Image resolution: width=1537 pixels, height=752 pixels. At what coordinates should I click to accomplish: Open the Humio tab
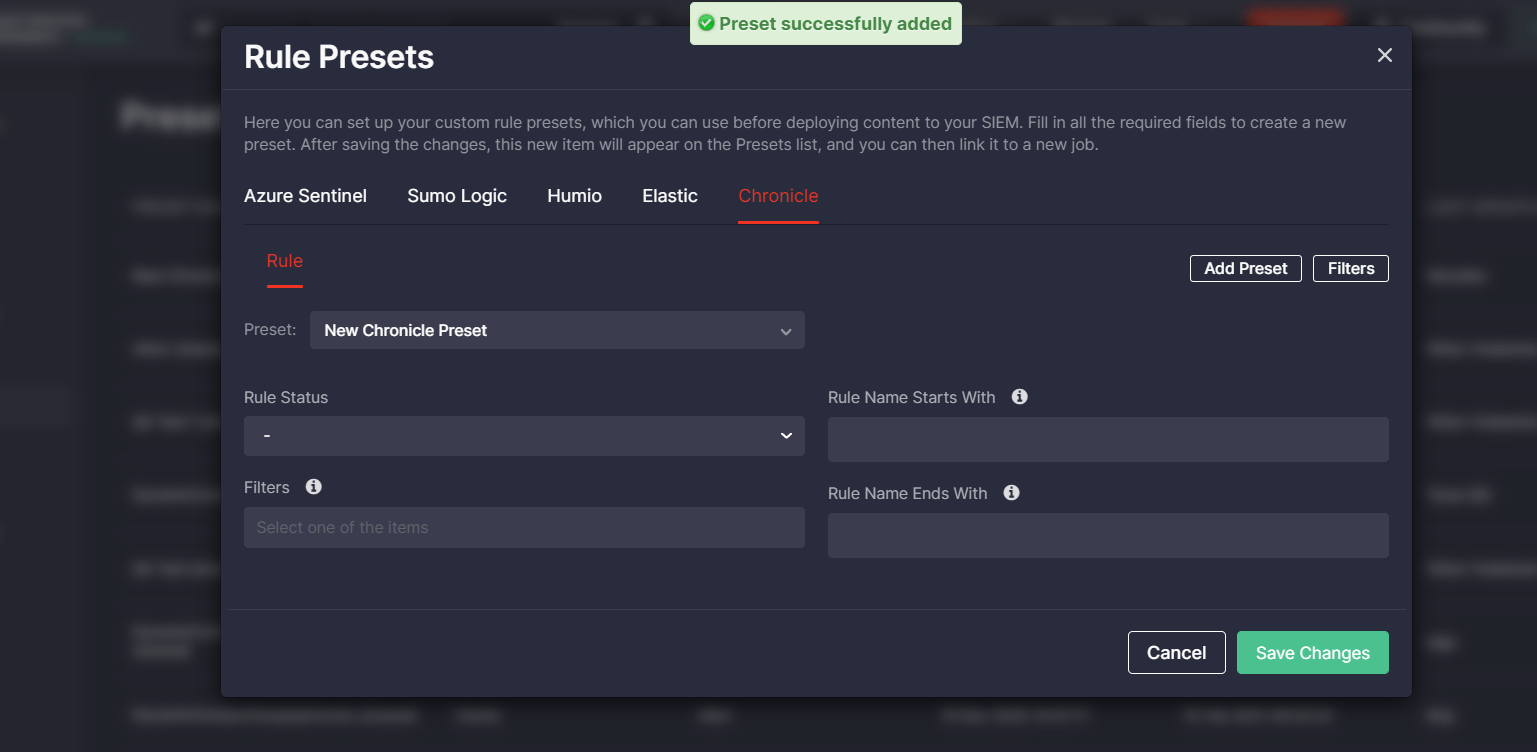click(574, 196)
